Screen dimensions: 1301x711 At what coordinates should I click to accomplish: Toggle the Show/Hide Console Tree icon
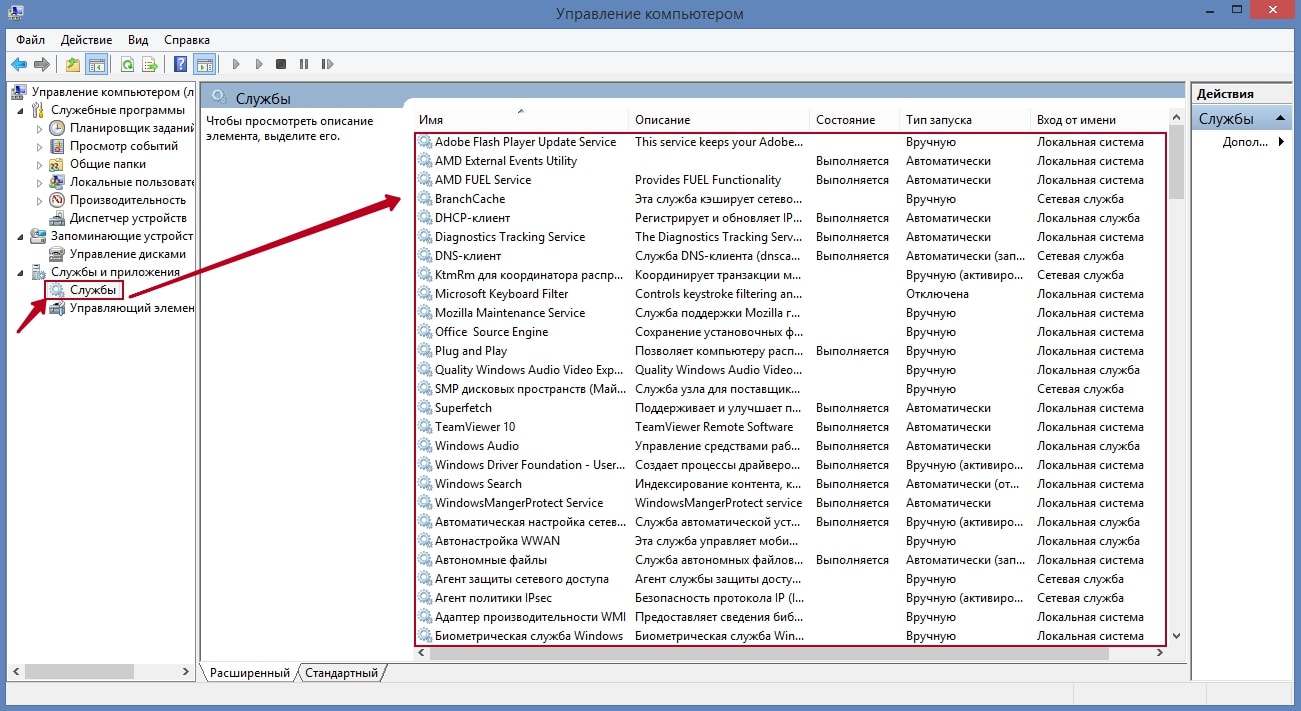coord(96,65)
